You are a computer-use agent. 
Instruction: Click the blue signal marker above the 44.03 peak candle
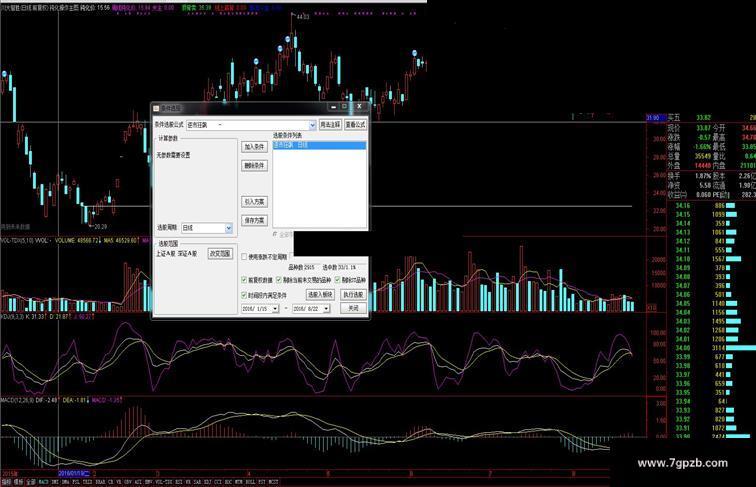(288, 39)
